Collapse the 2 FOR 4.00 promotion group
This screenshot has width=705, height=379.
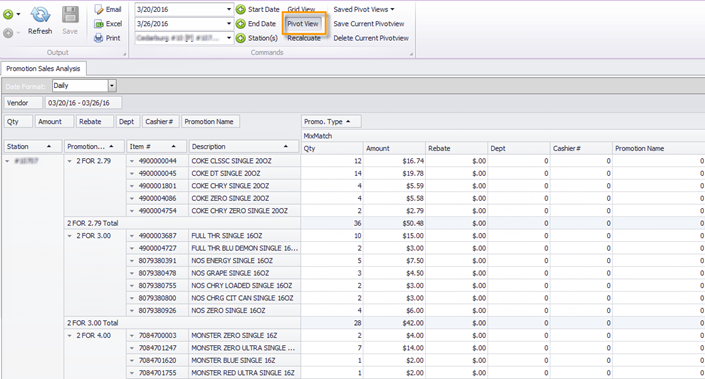pos(70,335)
